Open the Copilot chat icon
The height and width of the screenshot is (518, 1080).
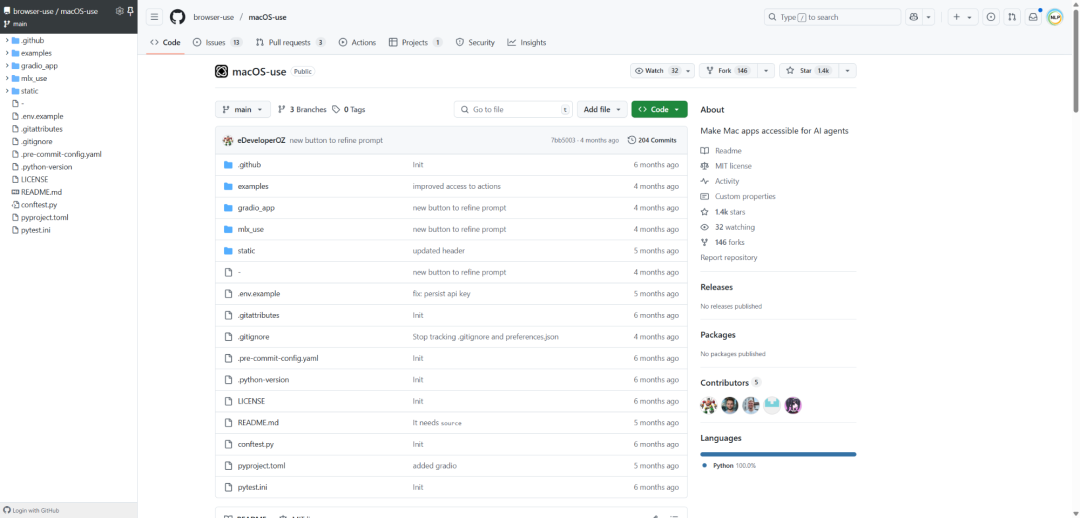pyautogui.click(x=914, y=17)
